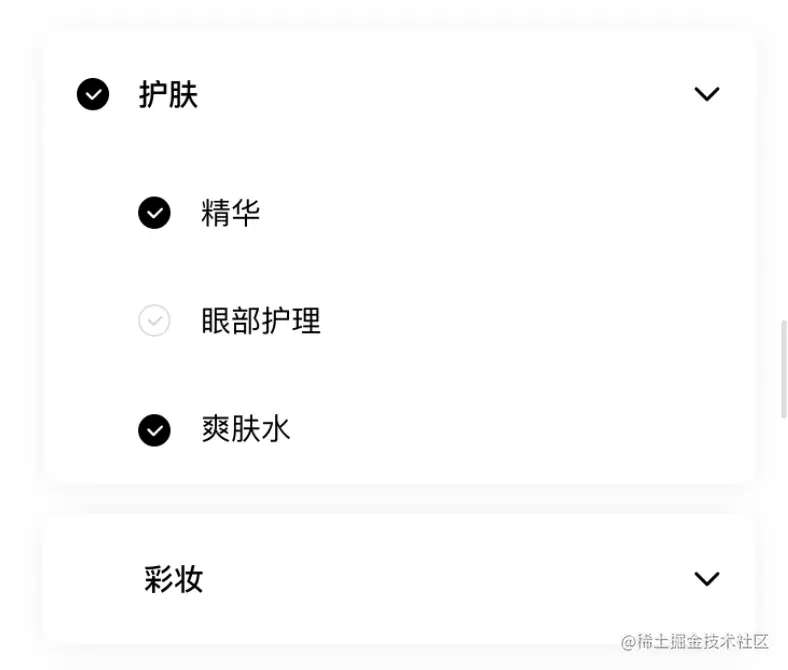788x670 pixels.
Task: Click blank space in 护肤 header row
Action: pos(442,94)
